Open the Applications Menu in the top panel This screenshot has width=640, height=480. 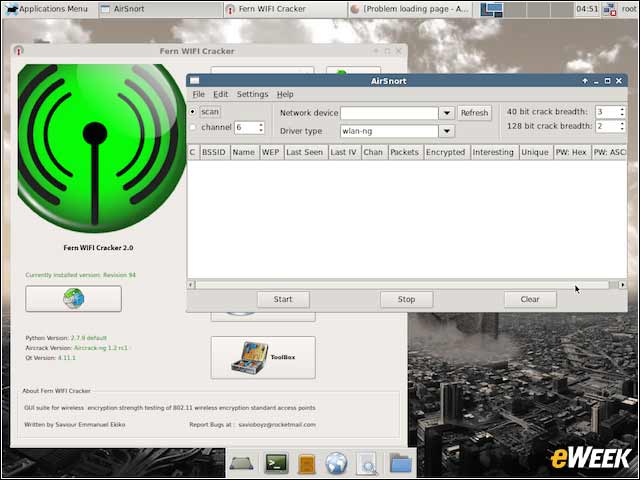(47, 9)
